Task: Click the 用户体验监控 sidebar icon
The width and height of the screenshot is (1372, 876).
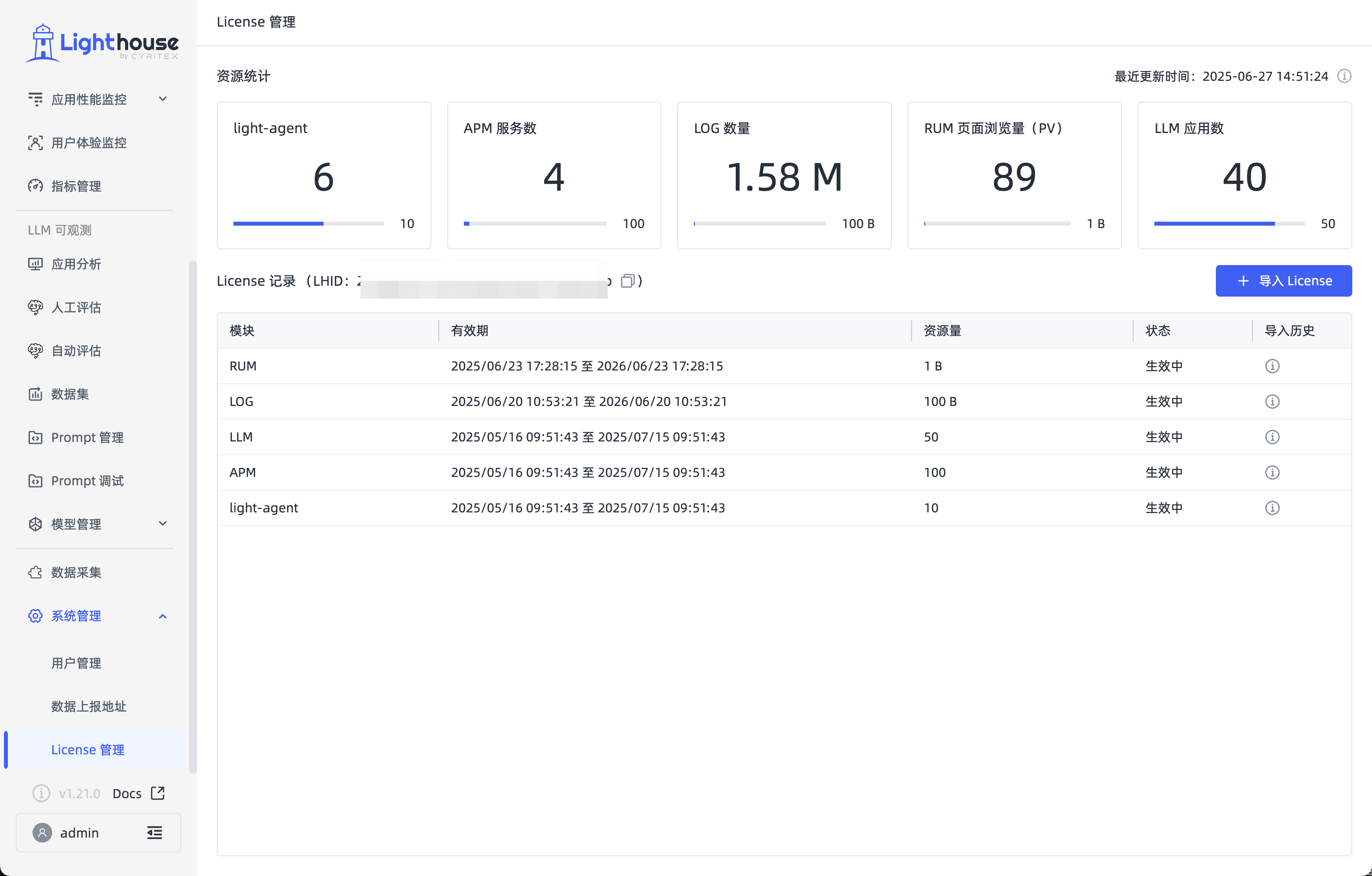Action: [35, 142]
